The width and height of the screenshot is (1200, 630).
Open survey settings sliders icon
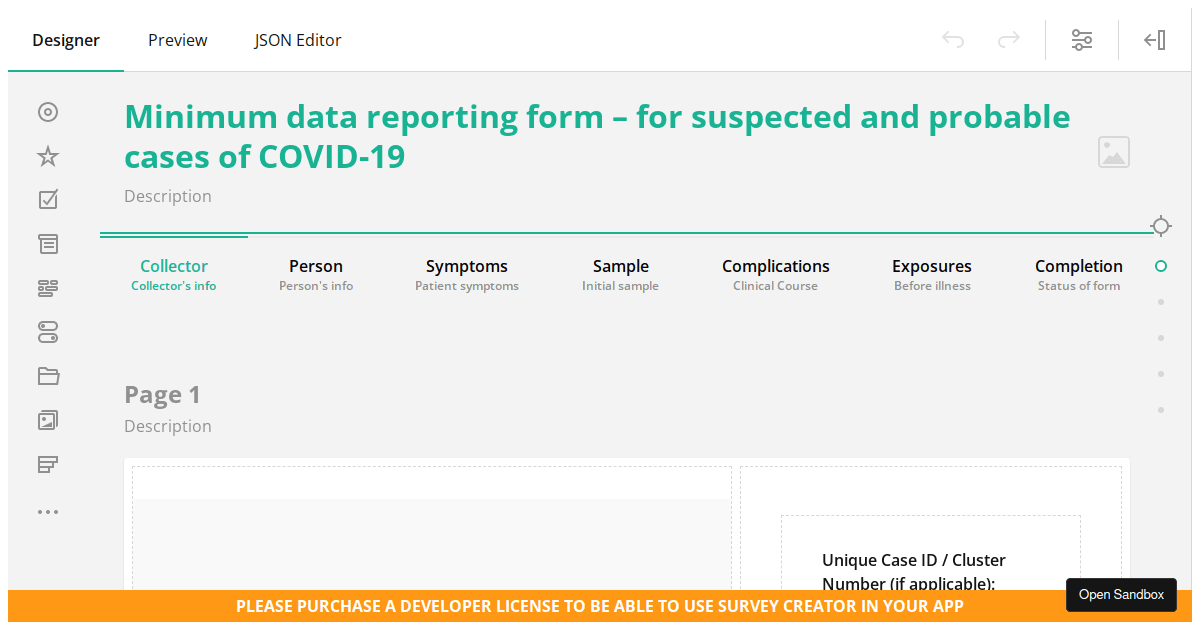(x=1082, y=40)
